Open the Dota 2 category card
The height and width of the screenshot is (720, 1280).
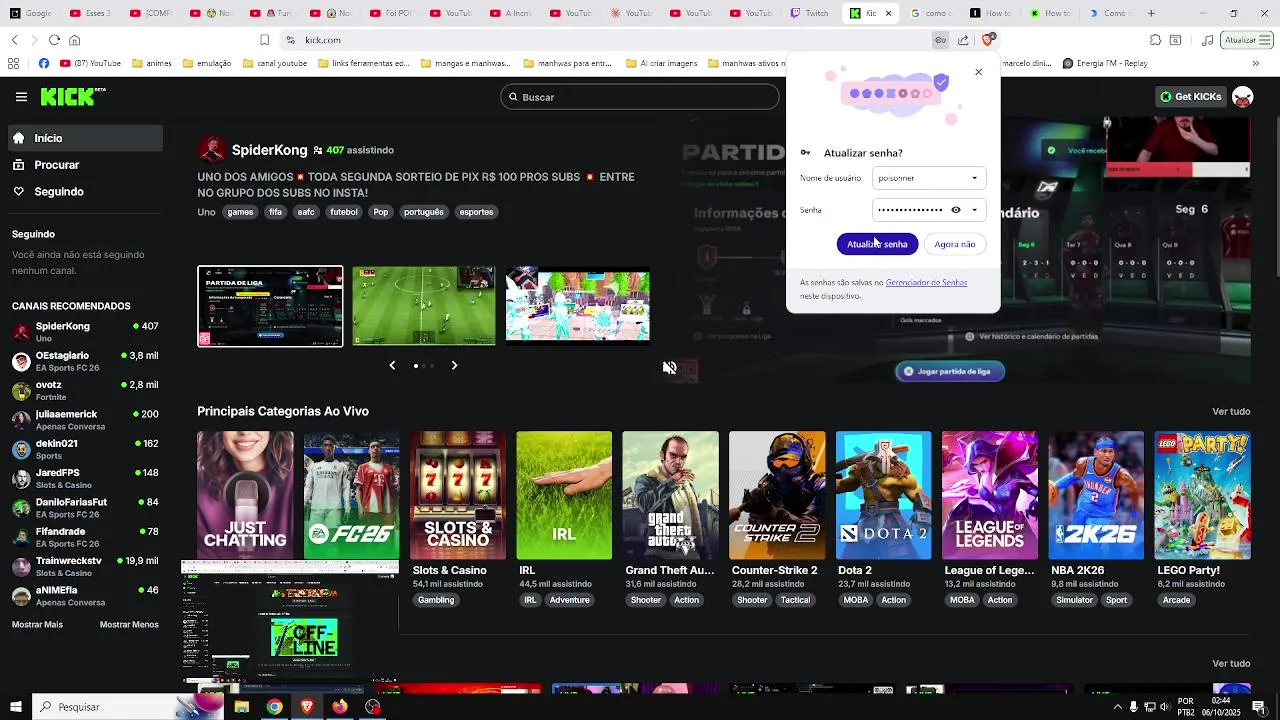click(x=884, y=495)
